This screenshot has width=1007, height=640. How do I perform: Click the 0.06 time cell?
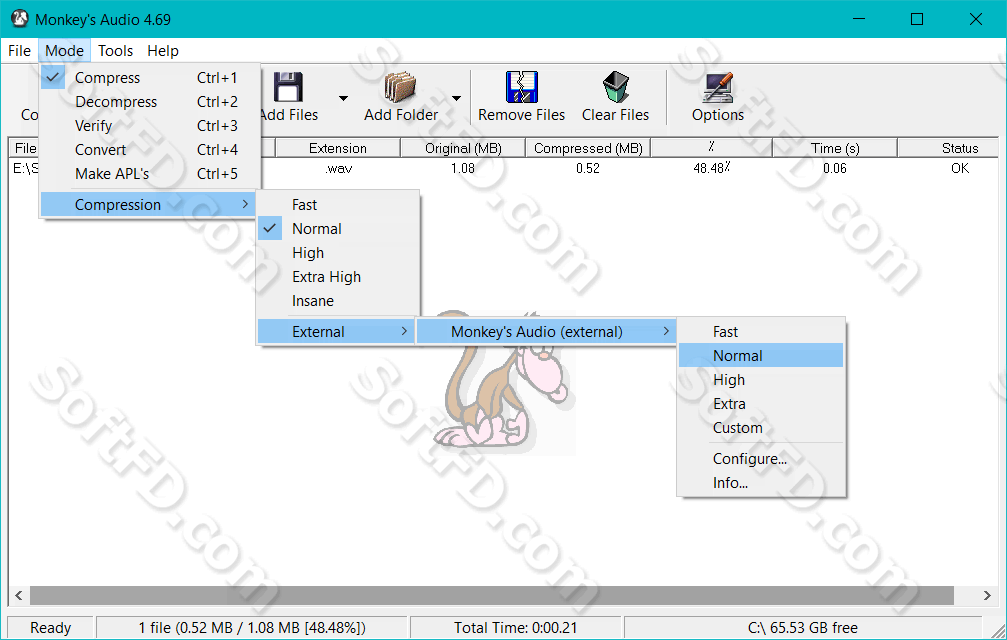tap(835, 168)
